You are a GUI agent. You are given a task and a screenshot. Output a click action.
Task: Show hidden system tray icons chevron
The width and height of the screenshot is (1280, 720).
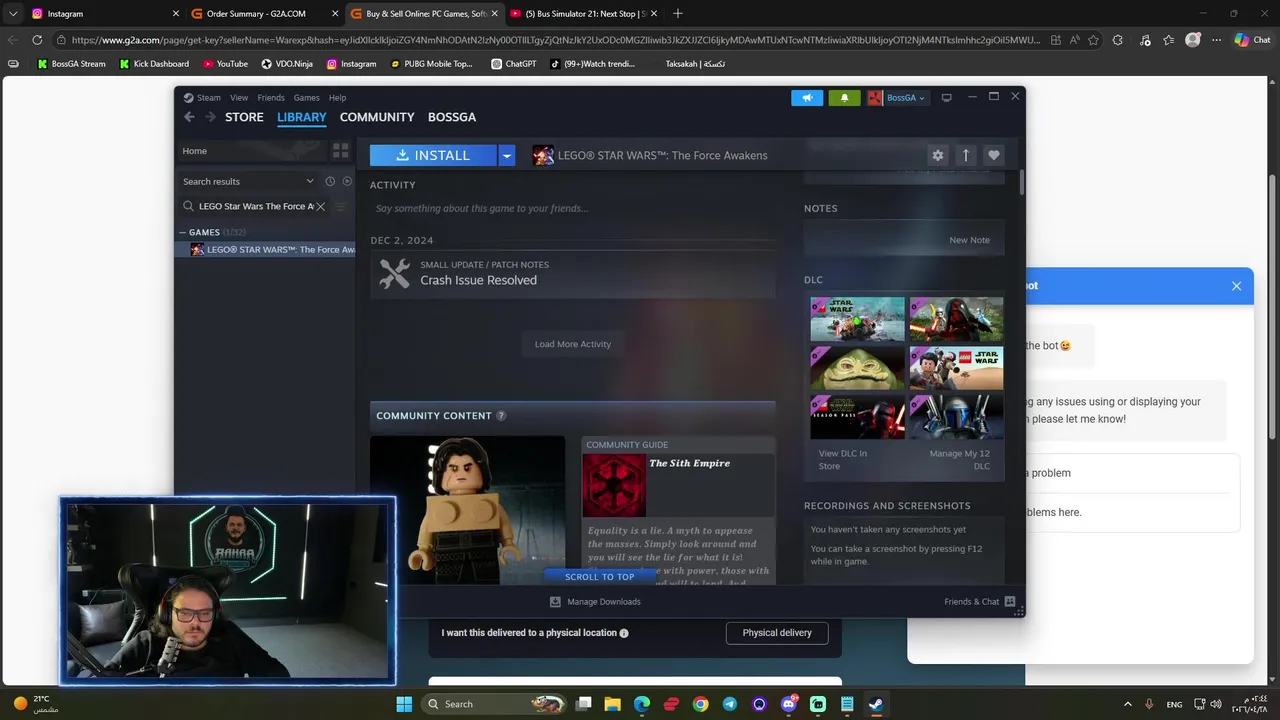pyautogui.click(x=1127, y=704)
